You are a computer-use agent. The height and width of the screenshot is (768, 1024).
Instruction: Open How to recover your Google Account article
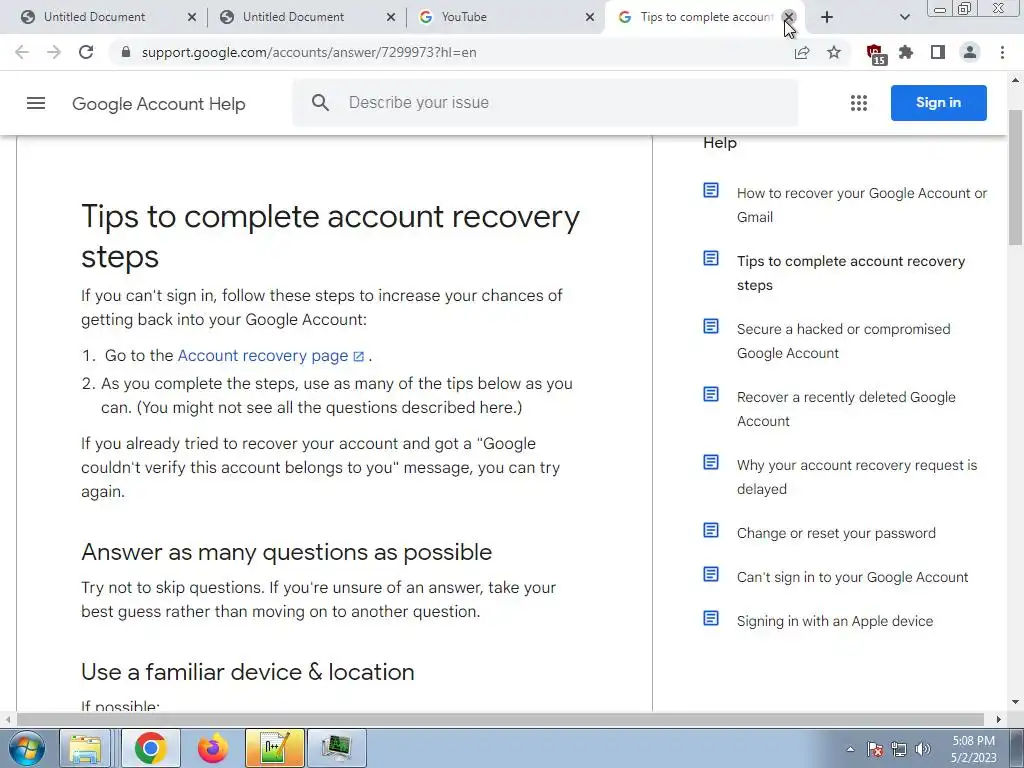coord(861,205)
